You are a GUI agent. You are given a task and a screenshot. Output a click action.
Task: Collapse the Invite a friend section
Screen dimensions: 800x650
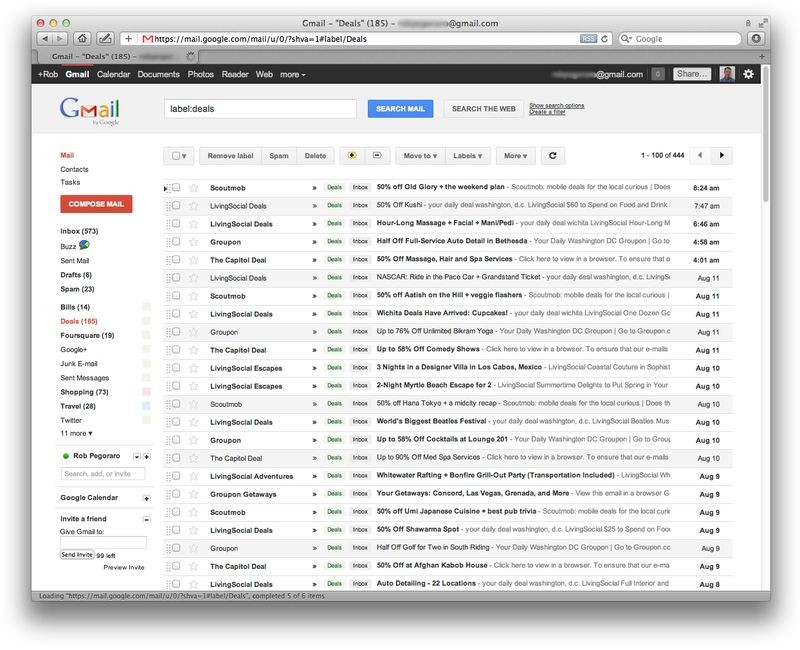[x=146, y=519]
